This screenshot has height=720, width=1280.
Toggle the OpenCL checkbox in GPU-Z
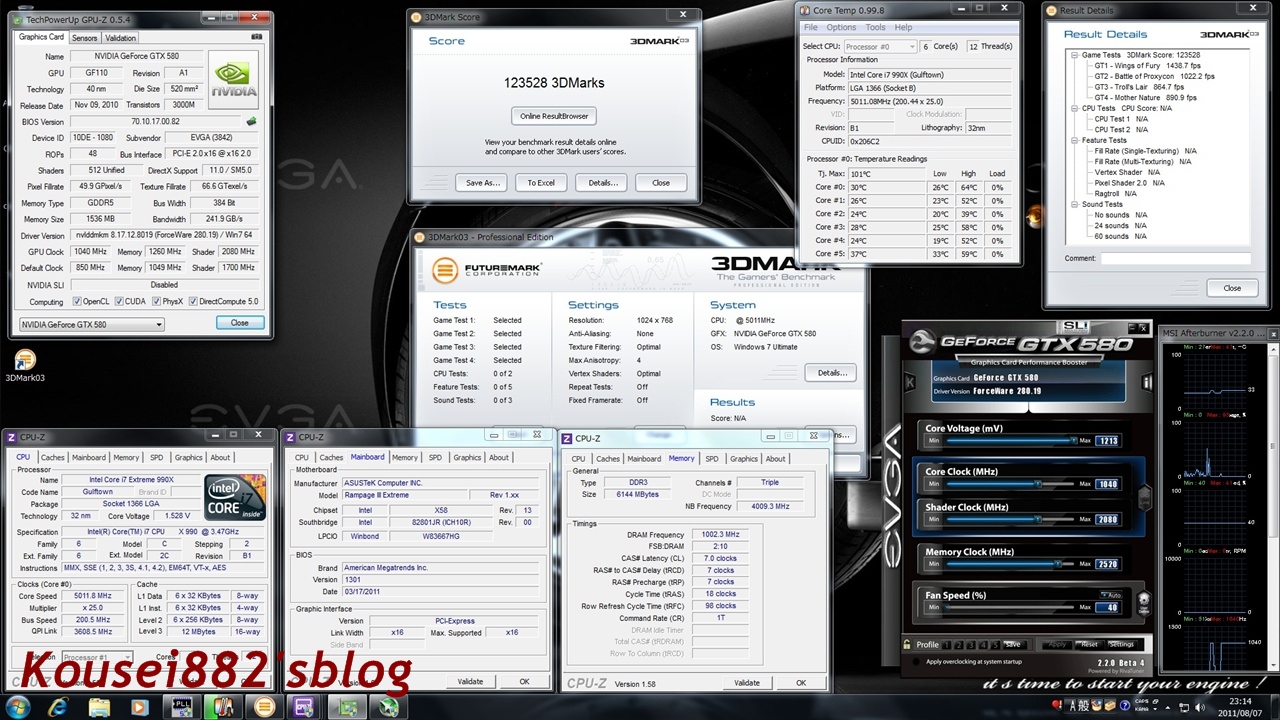[78, 301]
